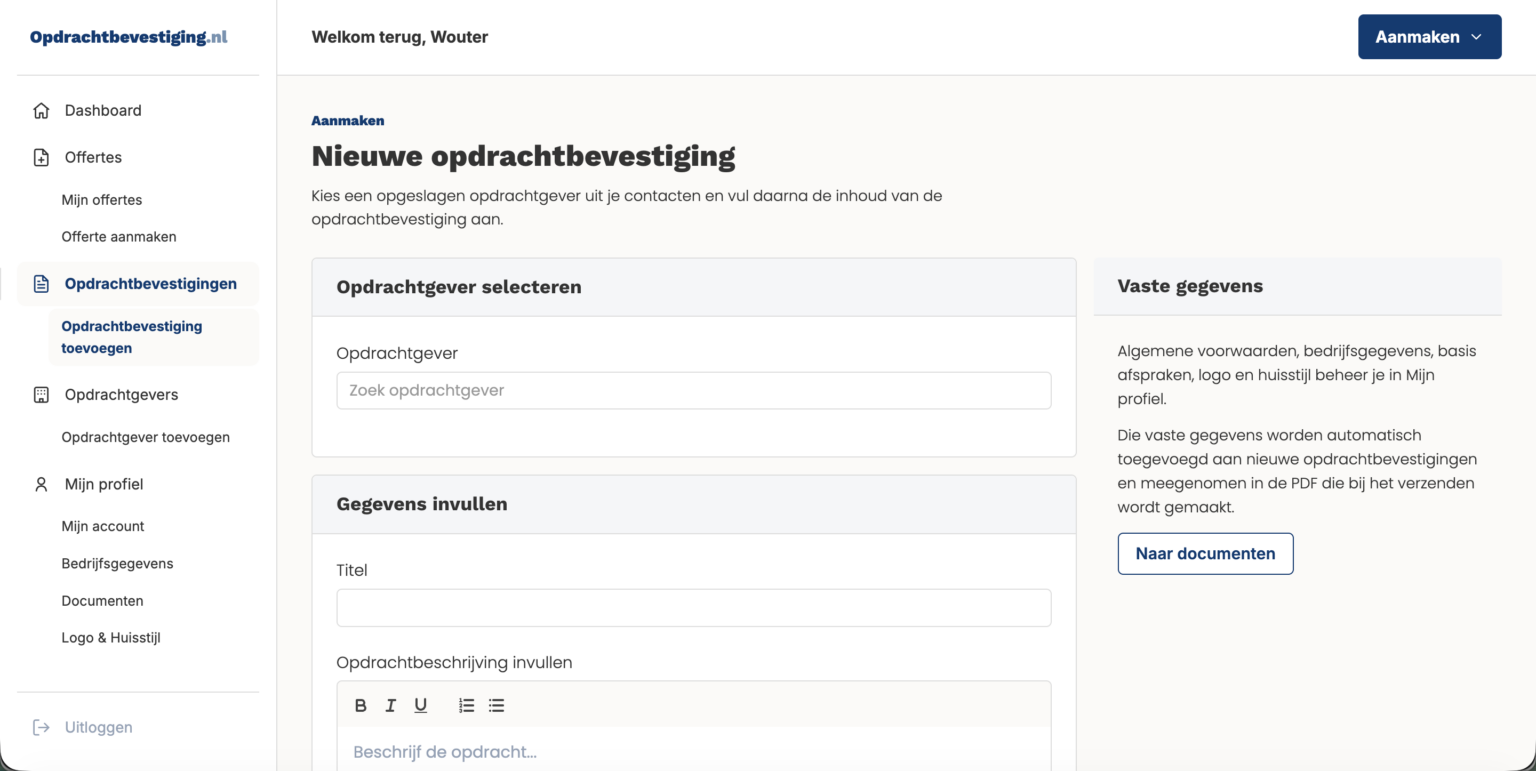Open the Zoek opdrachtgever search field
The height and width of the screenshot is (771, 1536).
tap(694, 391)
